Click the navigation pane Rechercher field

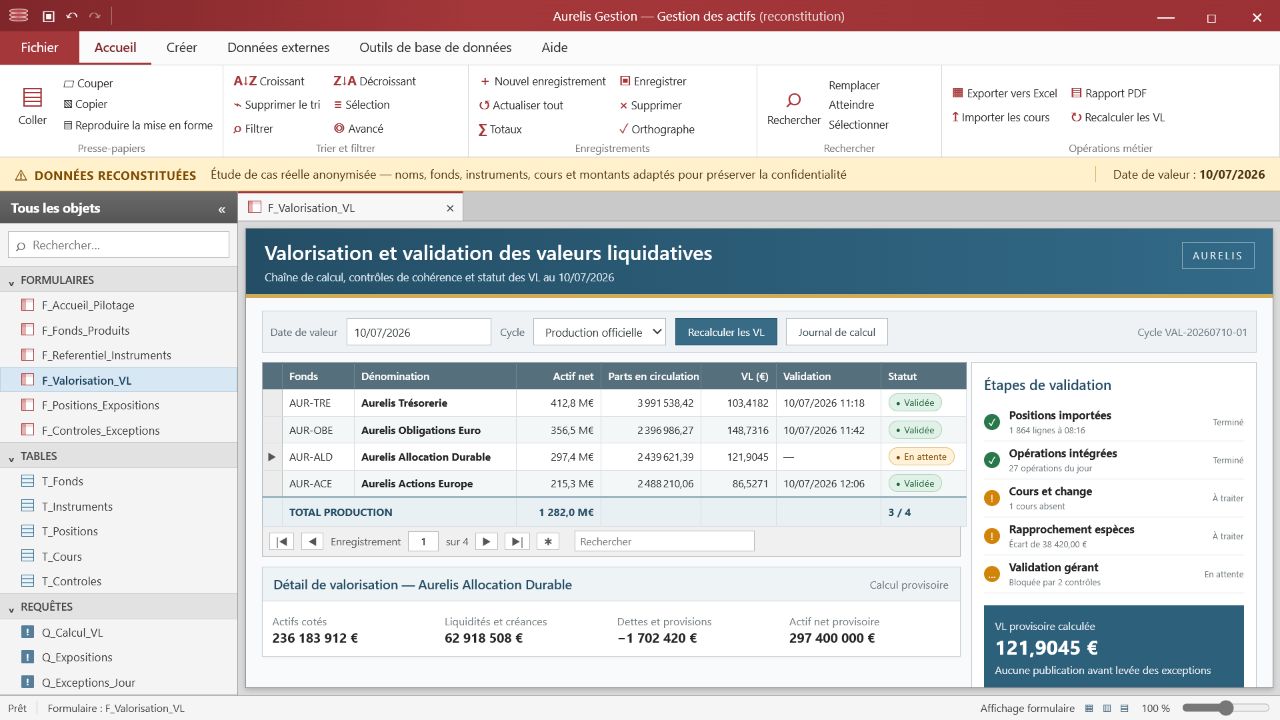click(x=119, y=245)
